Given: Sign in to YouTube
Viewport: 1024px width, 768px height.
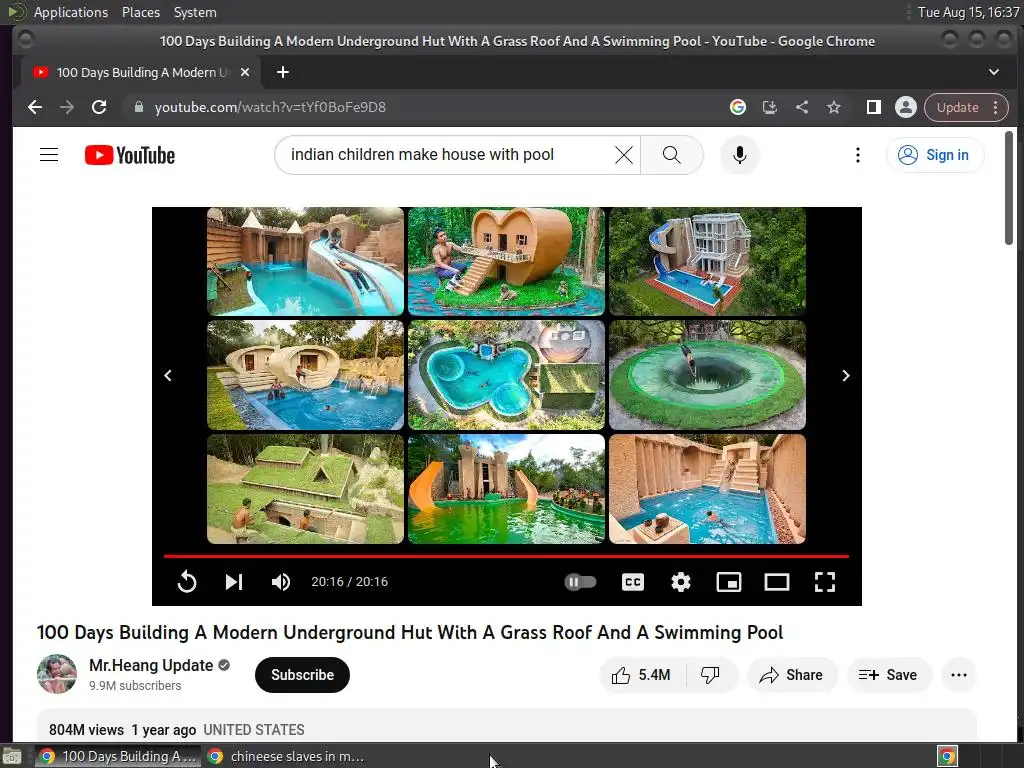Looking at the screenshot, I should [x=935, y=155].
